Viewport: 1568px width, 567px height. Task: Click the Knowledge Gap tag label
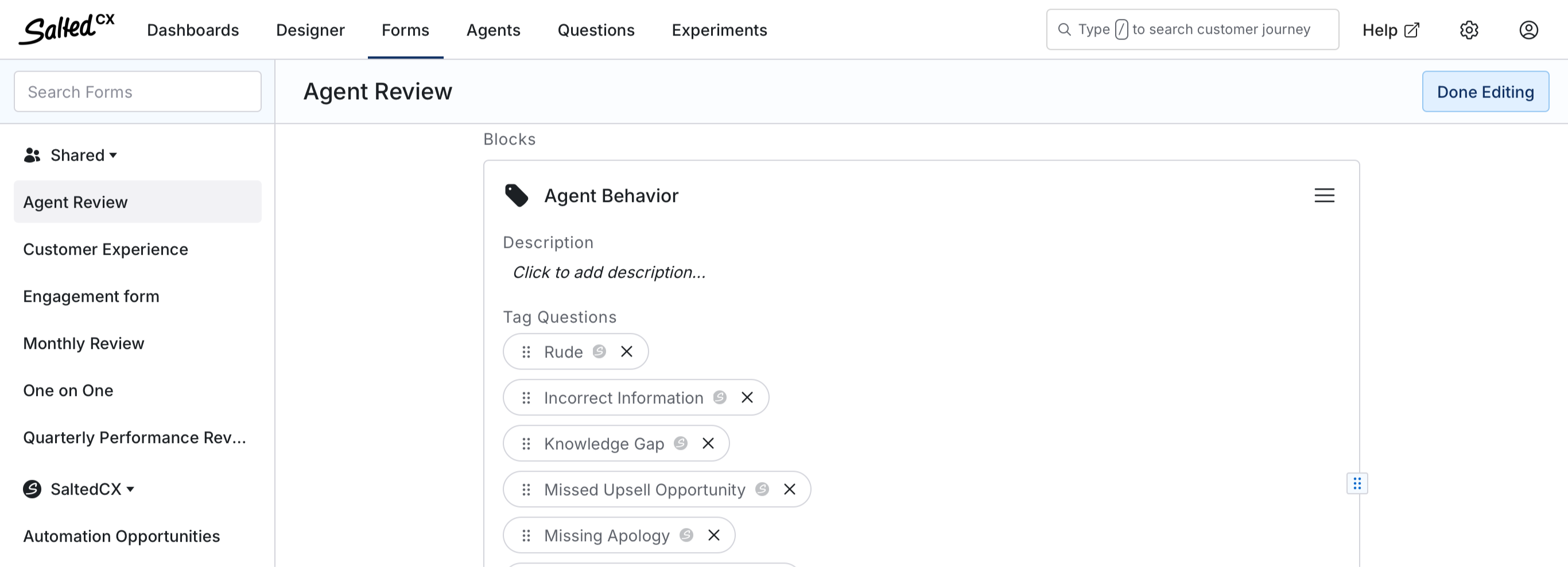604,444
